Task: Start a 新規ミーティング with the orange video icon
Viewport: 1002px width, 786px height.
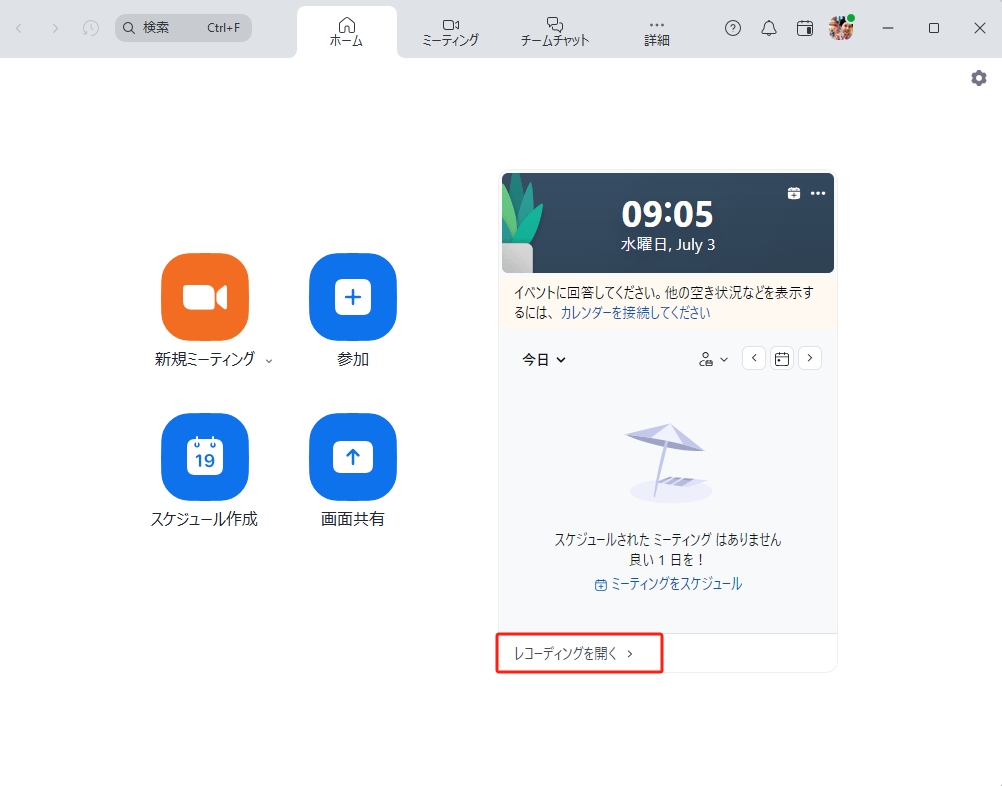Action: point(204,297)
